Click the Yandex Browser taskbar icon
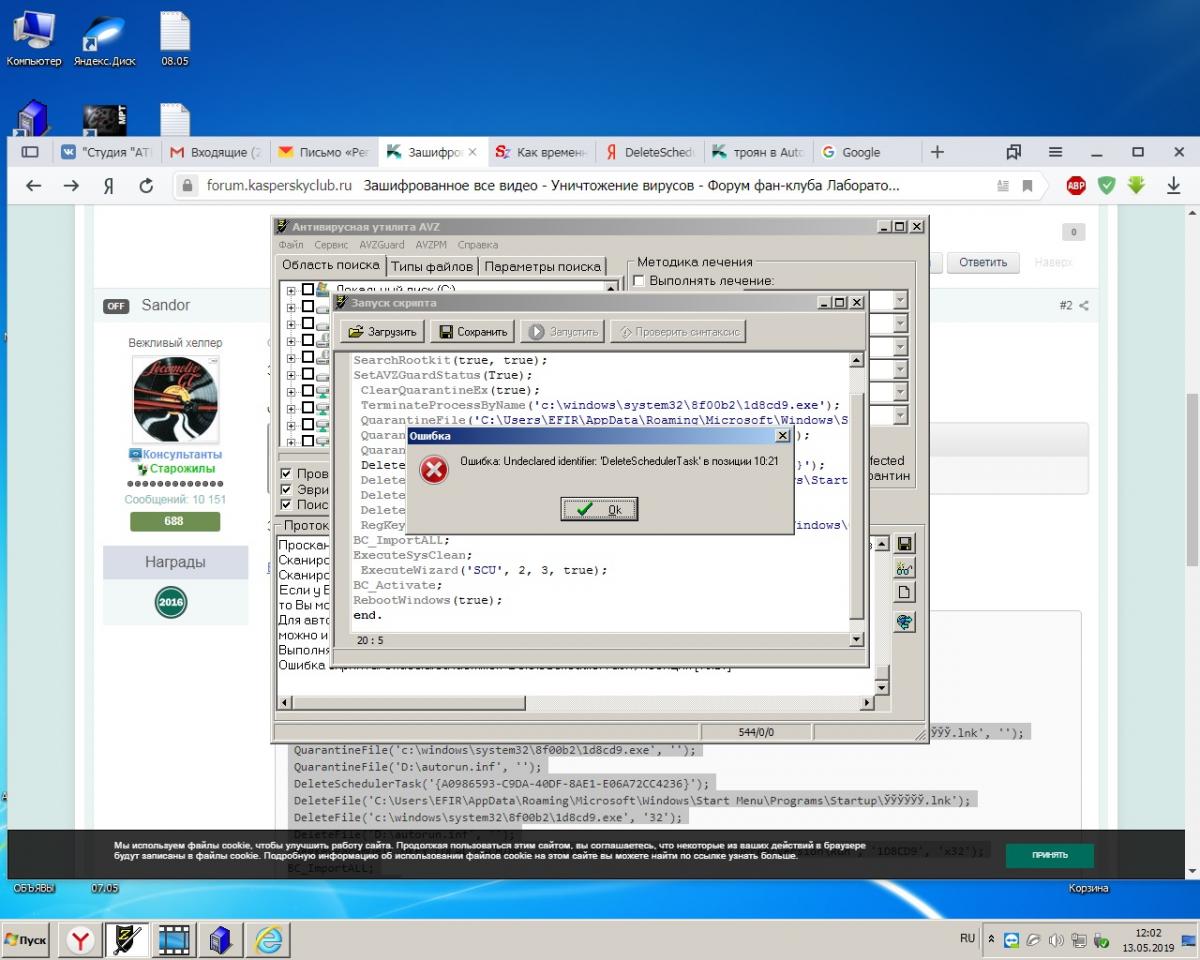 82,939
